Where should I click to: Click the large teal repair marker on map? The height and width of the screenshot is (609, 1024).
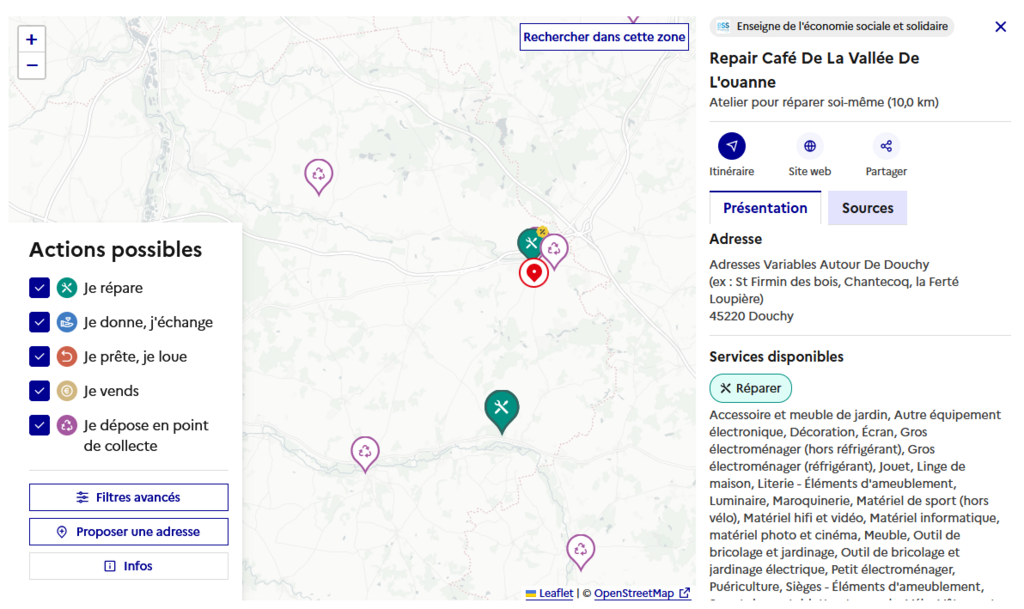coord(502,408)
